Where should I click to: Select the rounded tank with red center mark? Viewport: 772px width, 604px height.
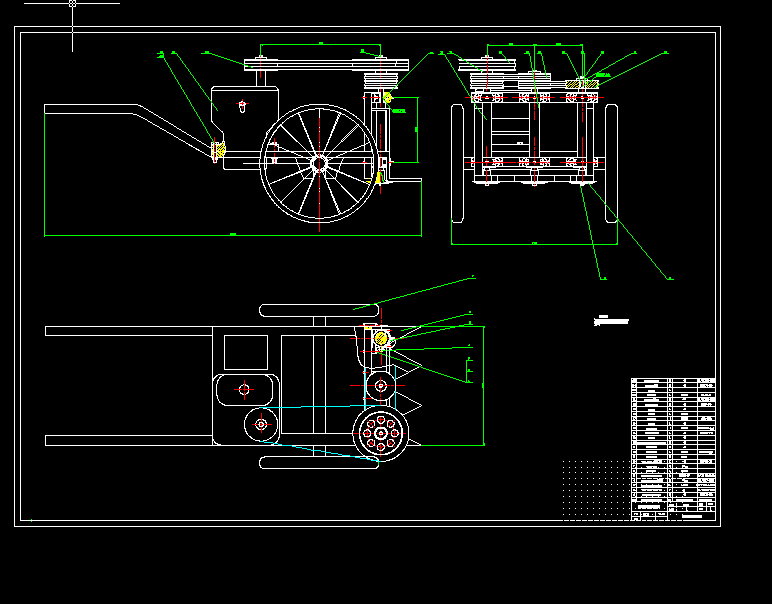point(245,390)
